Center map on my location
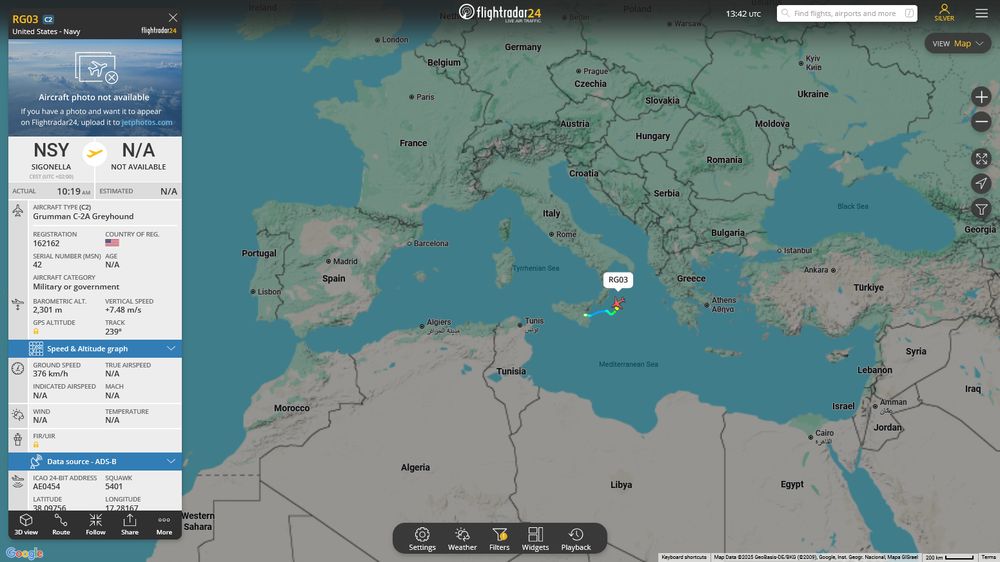This screenshot has width=1000, height=562. pyautogui.click(x=981, y=184)
